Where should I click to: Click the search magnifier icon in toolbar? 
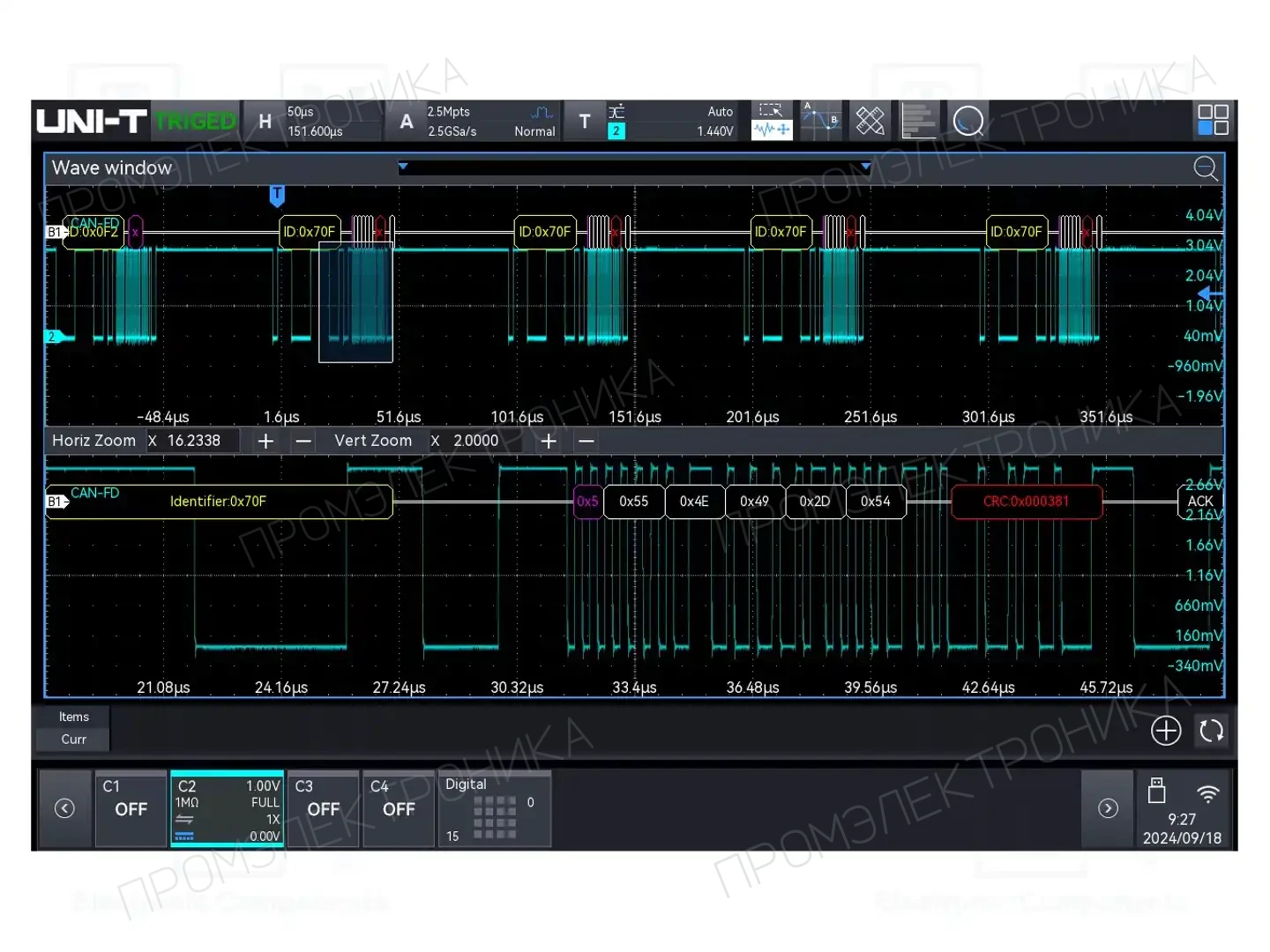coord(968,121)
